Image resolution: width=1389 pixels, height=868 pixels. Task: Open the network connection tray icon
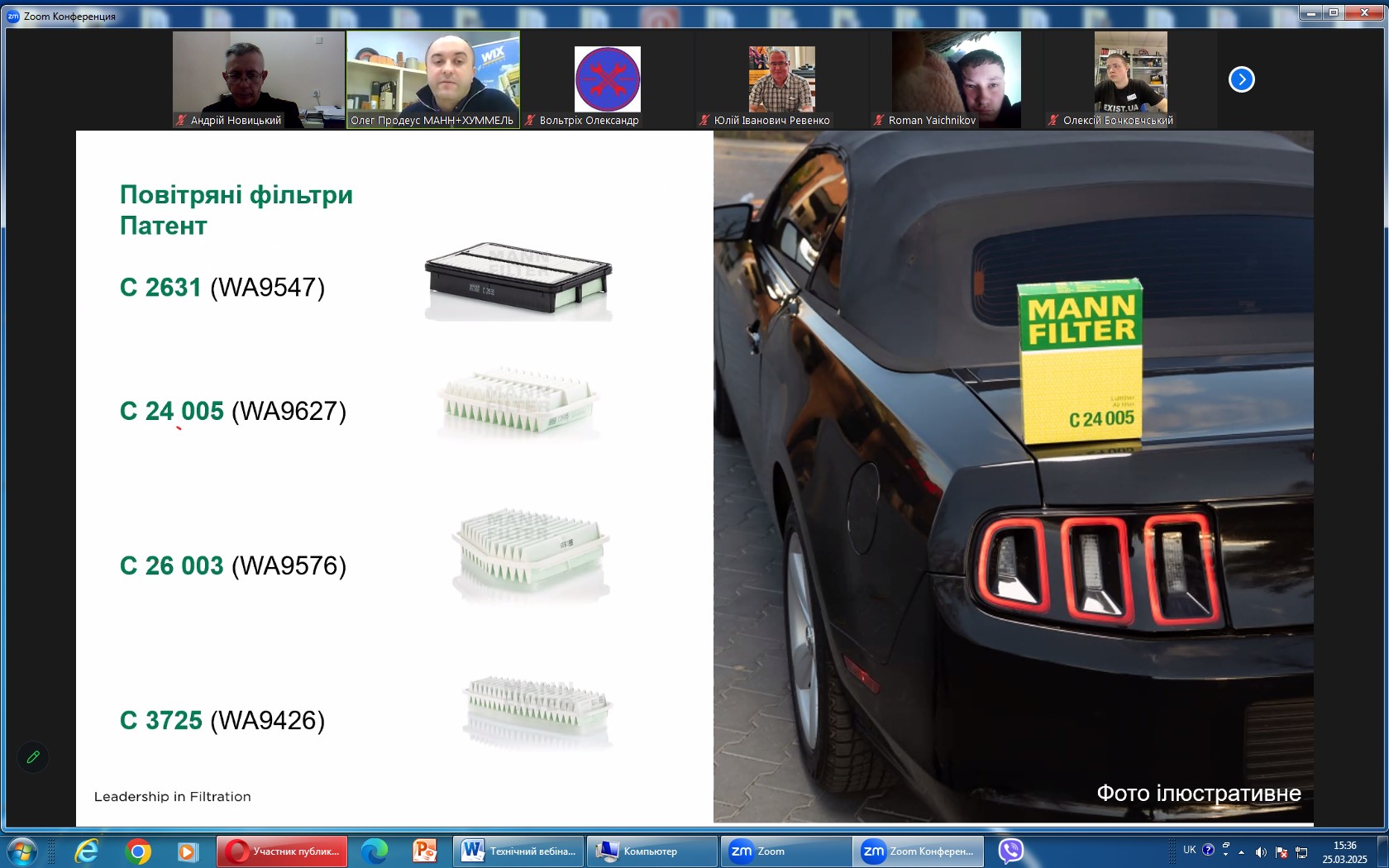[1301, 852]
